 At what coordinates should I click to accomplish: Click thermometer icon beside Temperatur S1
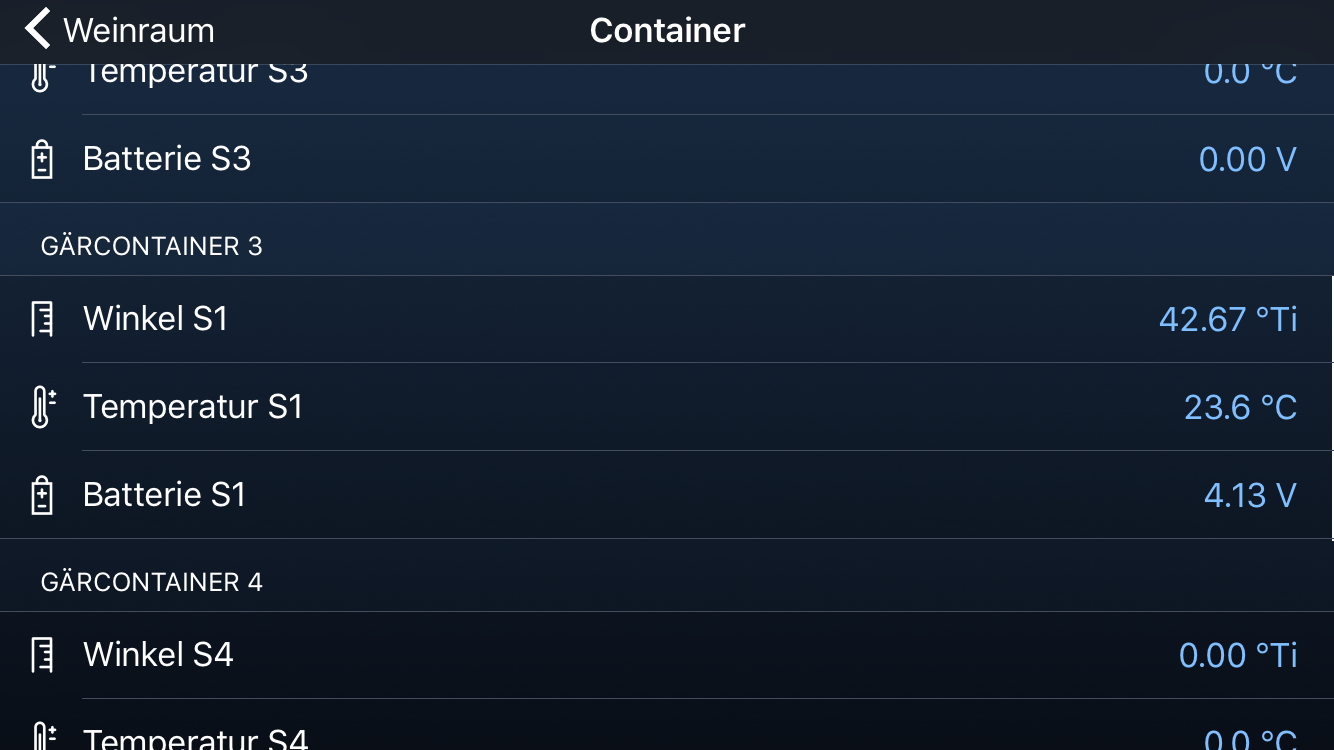click(x=42, y=407)
